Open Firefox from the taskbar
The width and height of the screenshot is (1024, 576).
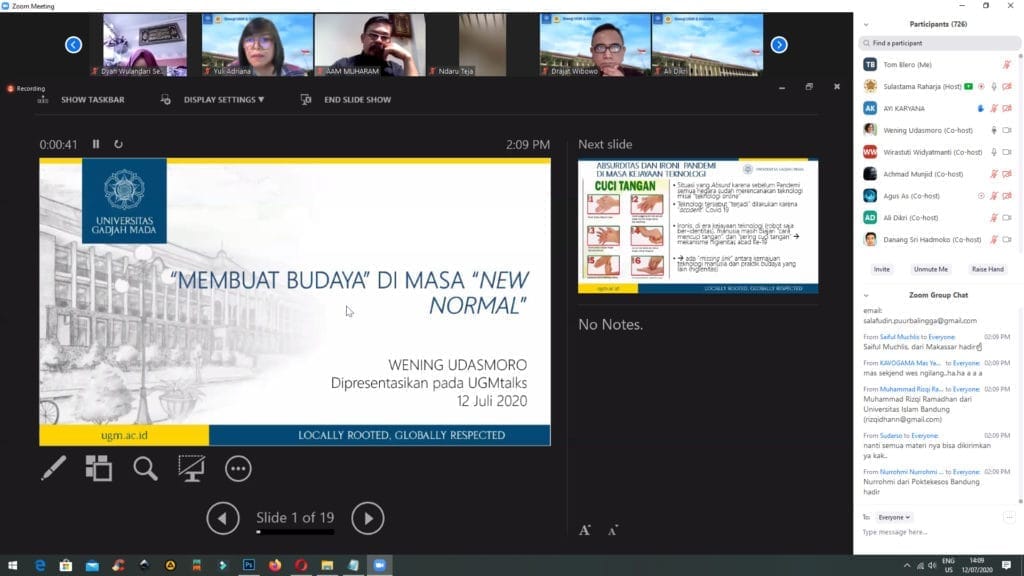(x=275, y=566)
